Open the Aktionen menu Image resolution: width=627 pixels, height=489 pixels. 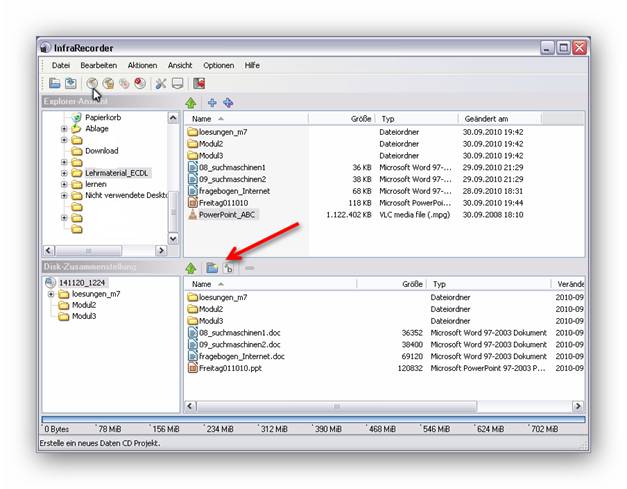point(142,65)
